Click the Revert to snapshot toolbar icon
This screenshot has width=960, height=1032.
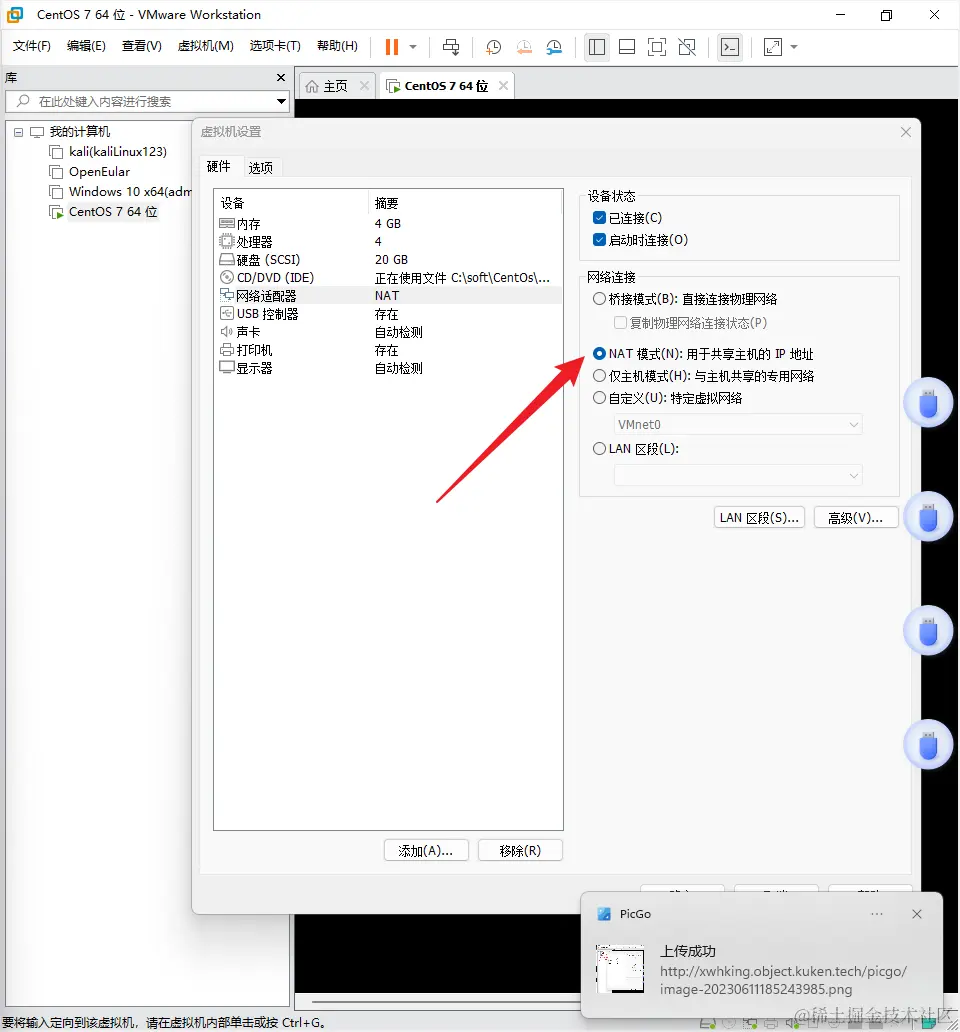pyautogui.click(x=524, y=47)
